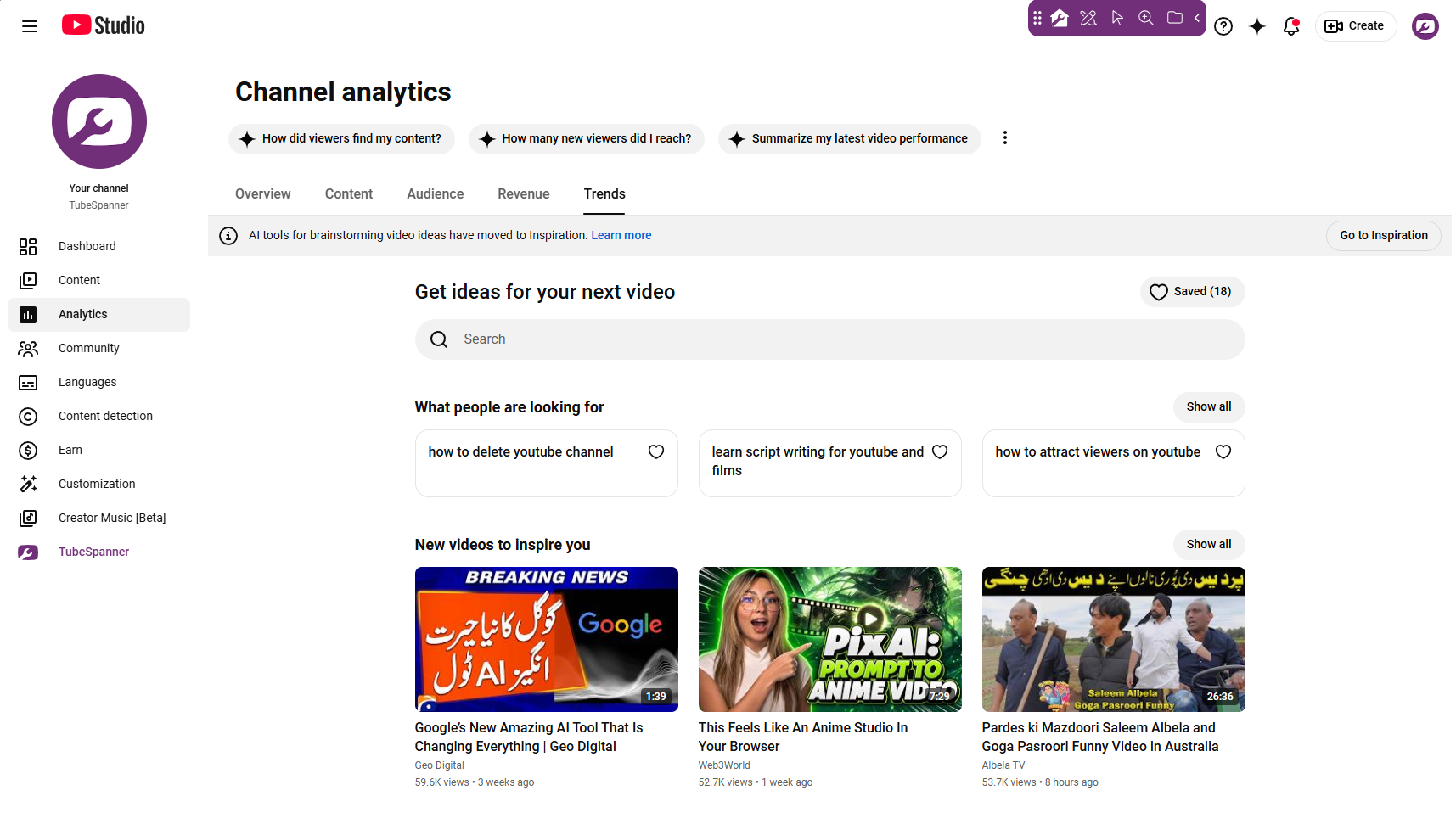This screenshot has width=1456, height=824.
Task: Open the sparkle Ask Studio icon in header
Action: 1257,26
